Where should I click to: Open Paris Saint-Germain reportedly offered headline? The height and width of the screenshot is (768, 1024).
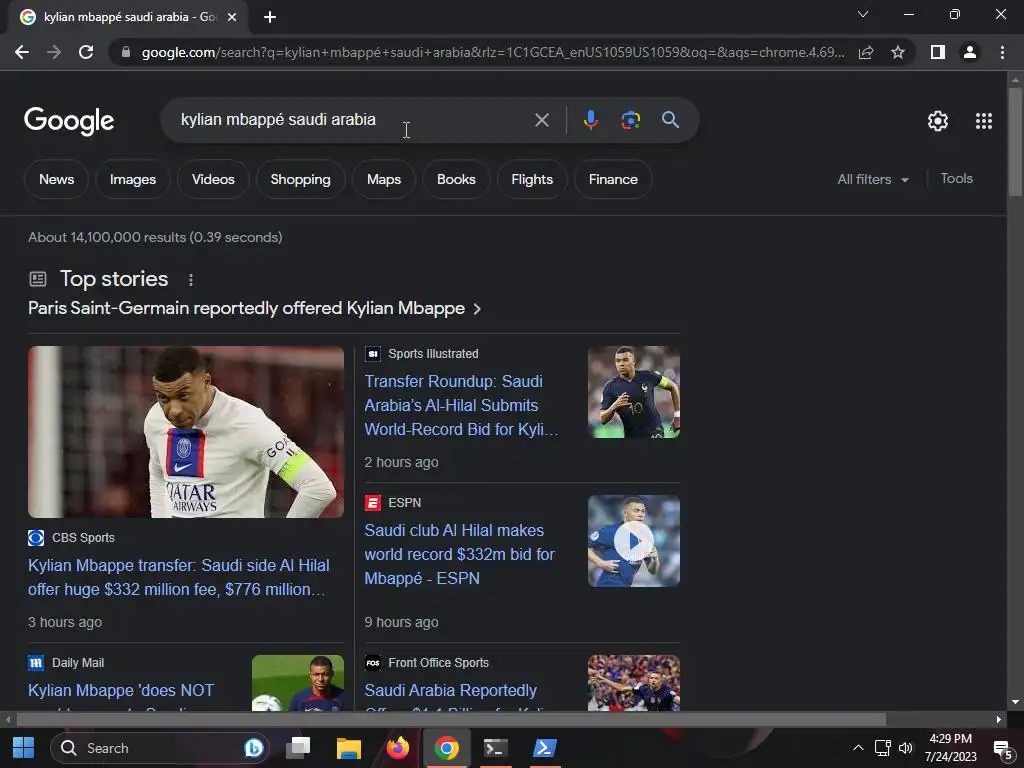[x=255, y=308]
